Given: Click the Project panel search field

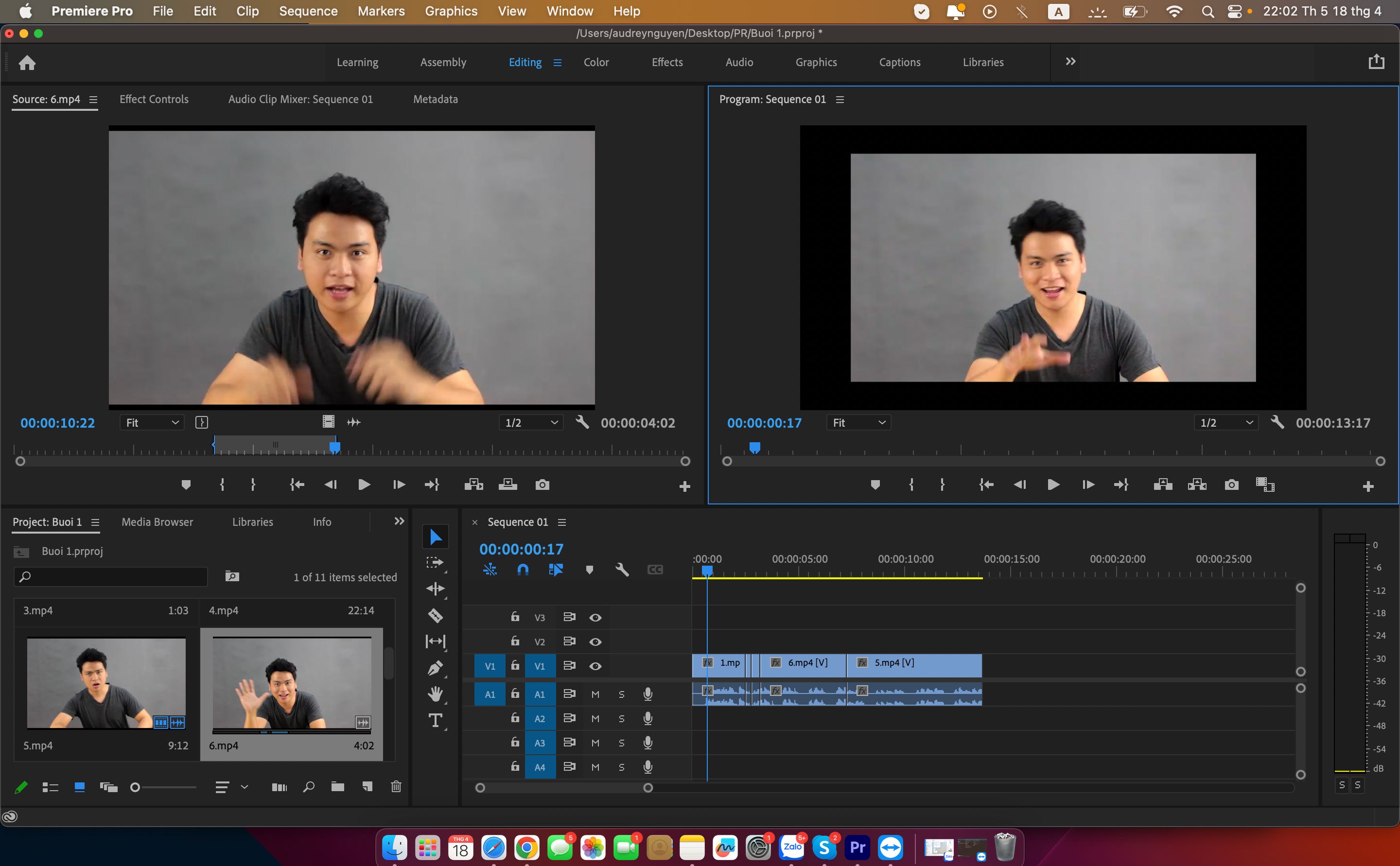Looking at the screenshot, I should pyautogui.click(x=110, y=577).
